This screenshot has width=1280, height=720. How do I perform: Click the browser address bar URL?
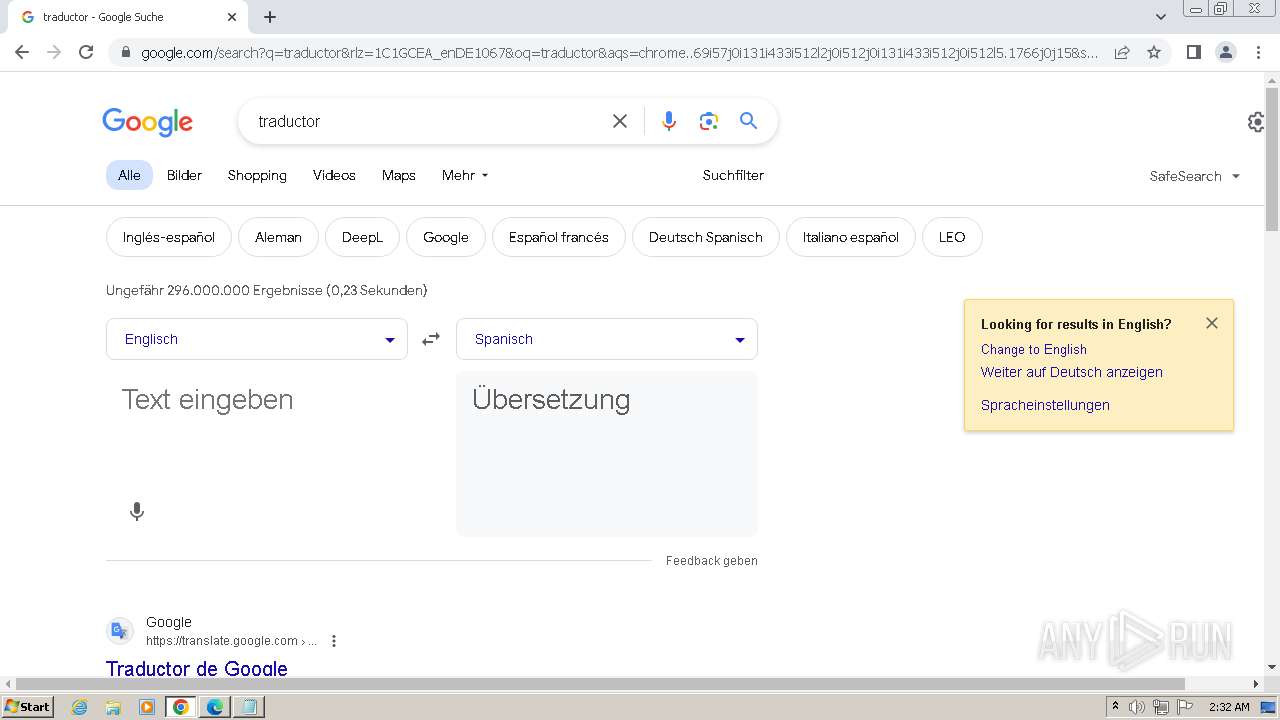(620, 52)
